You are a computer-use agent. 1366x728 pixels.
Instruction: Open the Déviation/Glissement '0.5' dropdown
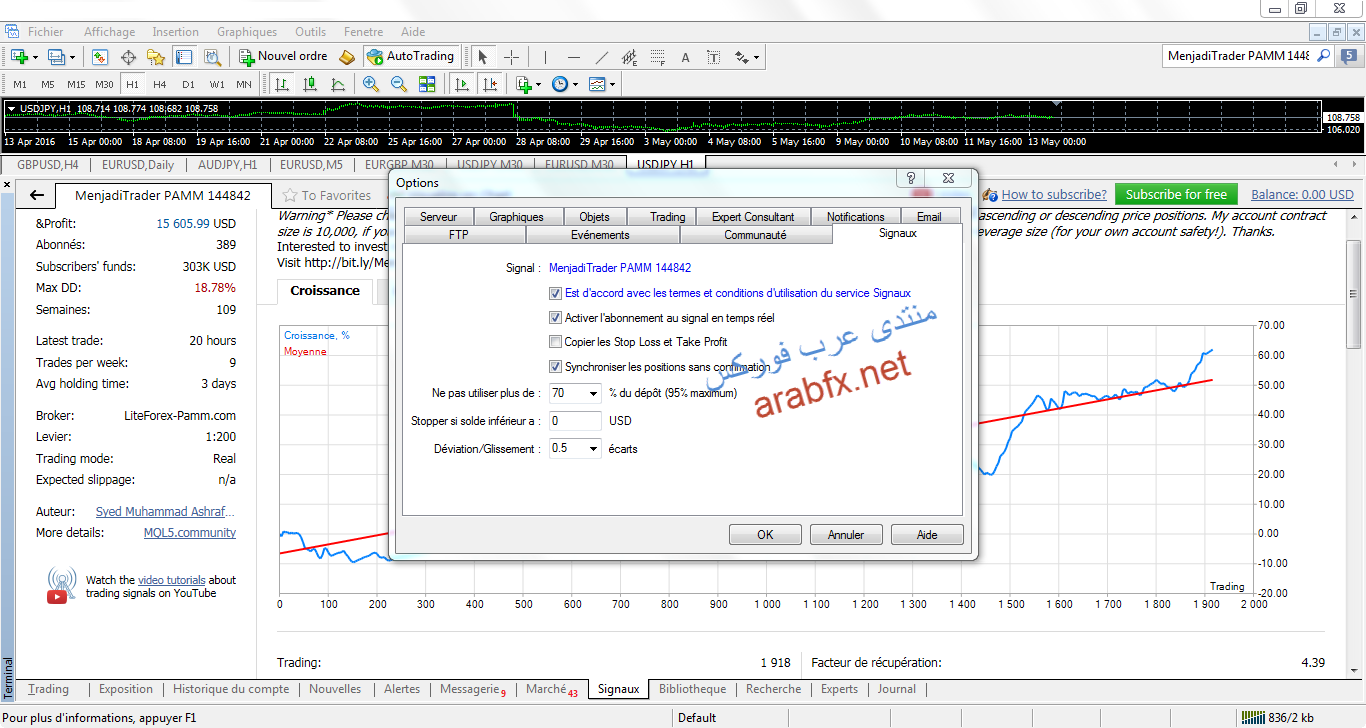(593, 449)
